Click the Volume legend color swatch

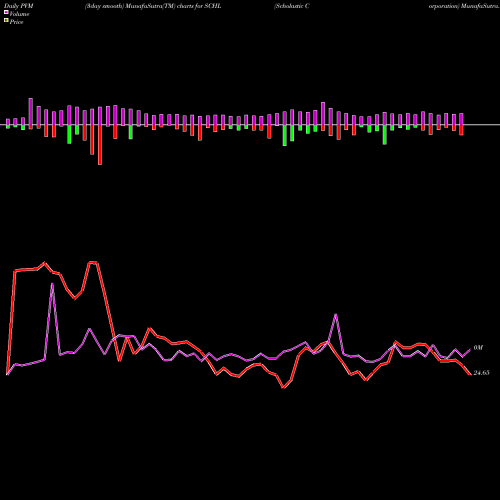6,13
